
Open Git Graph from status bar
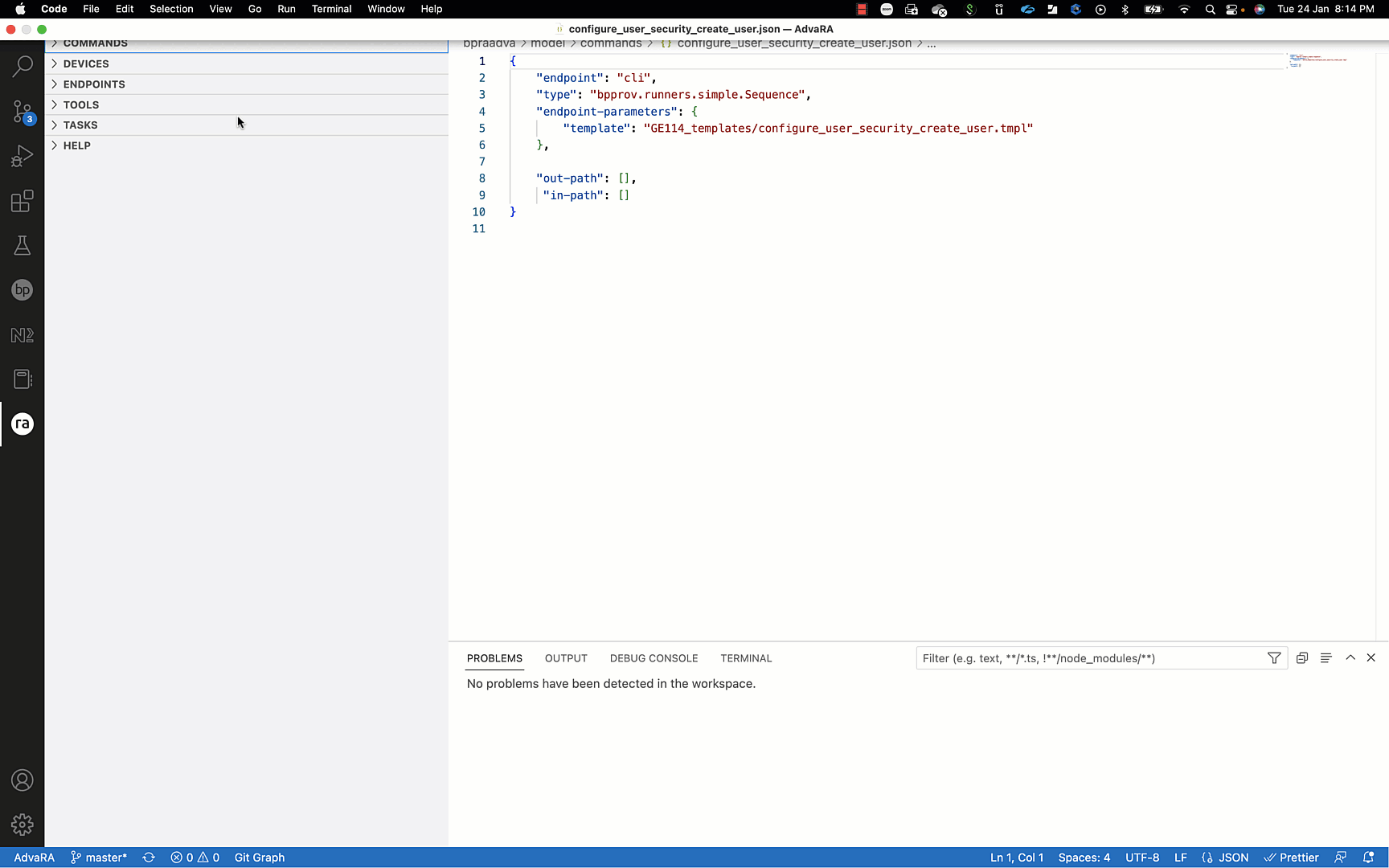[x=259, y=858]
